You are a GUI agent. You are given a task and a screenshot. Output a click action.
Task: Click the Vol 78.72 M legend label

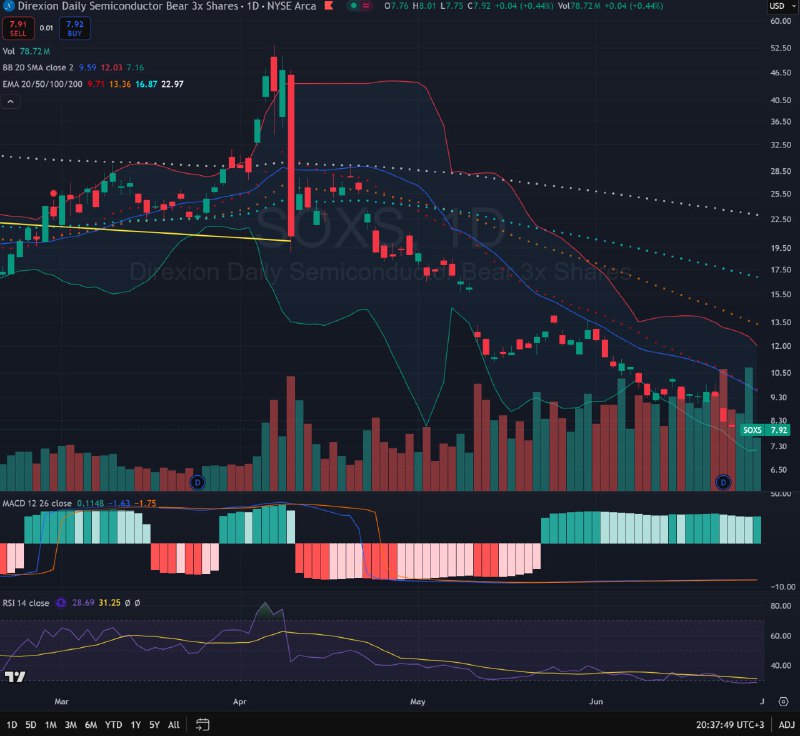27,52
